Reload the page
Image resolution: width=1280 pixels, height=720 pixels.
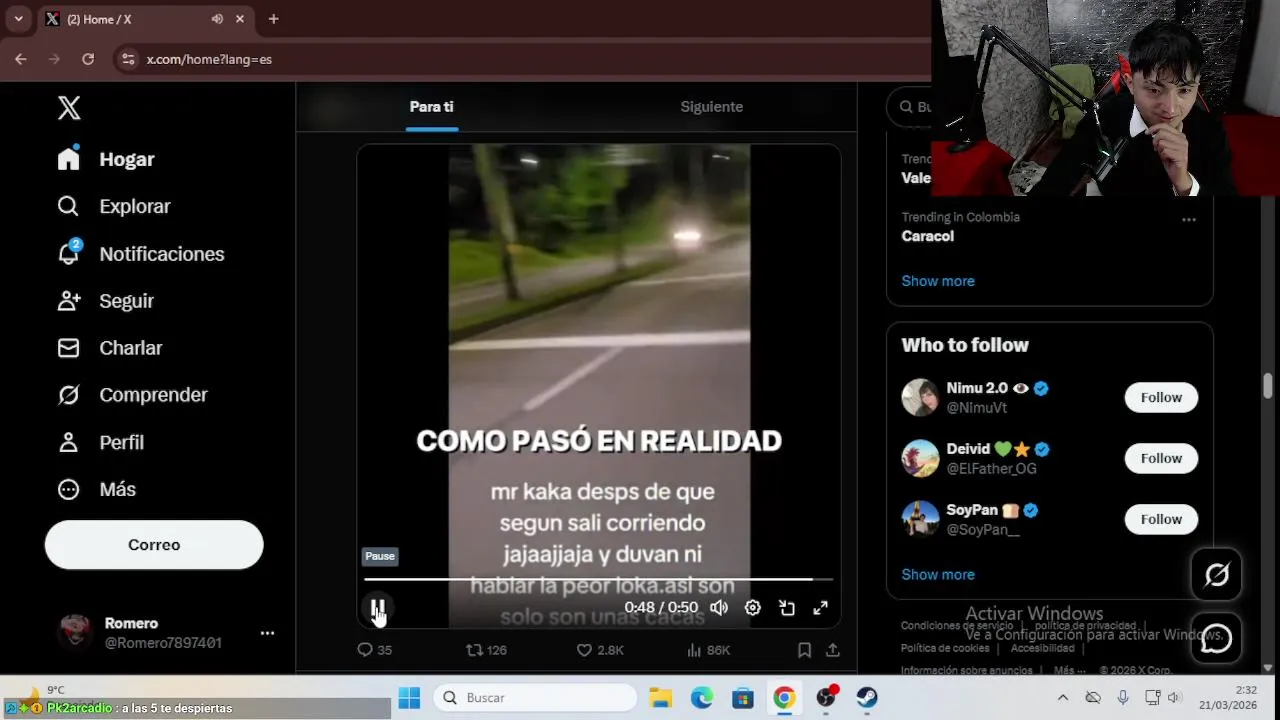tap(88, 59)
